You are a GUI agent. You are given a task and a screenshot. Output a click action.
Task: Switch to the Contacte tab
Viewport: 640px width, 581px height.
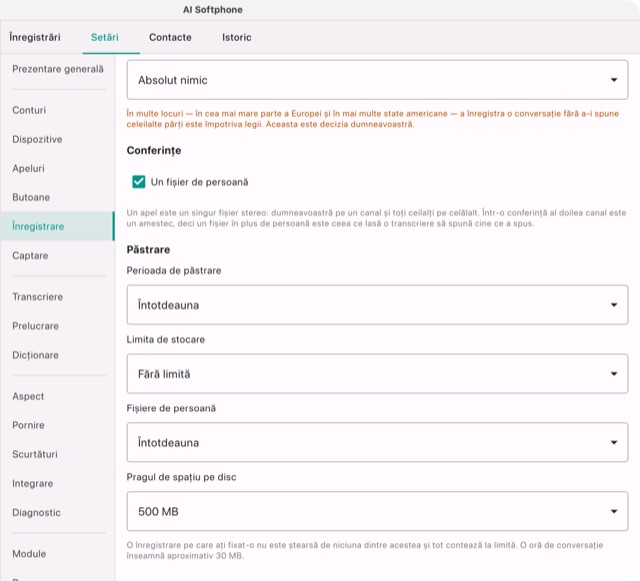(170, 37)
